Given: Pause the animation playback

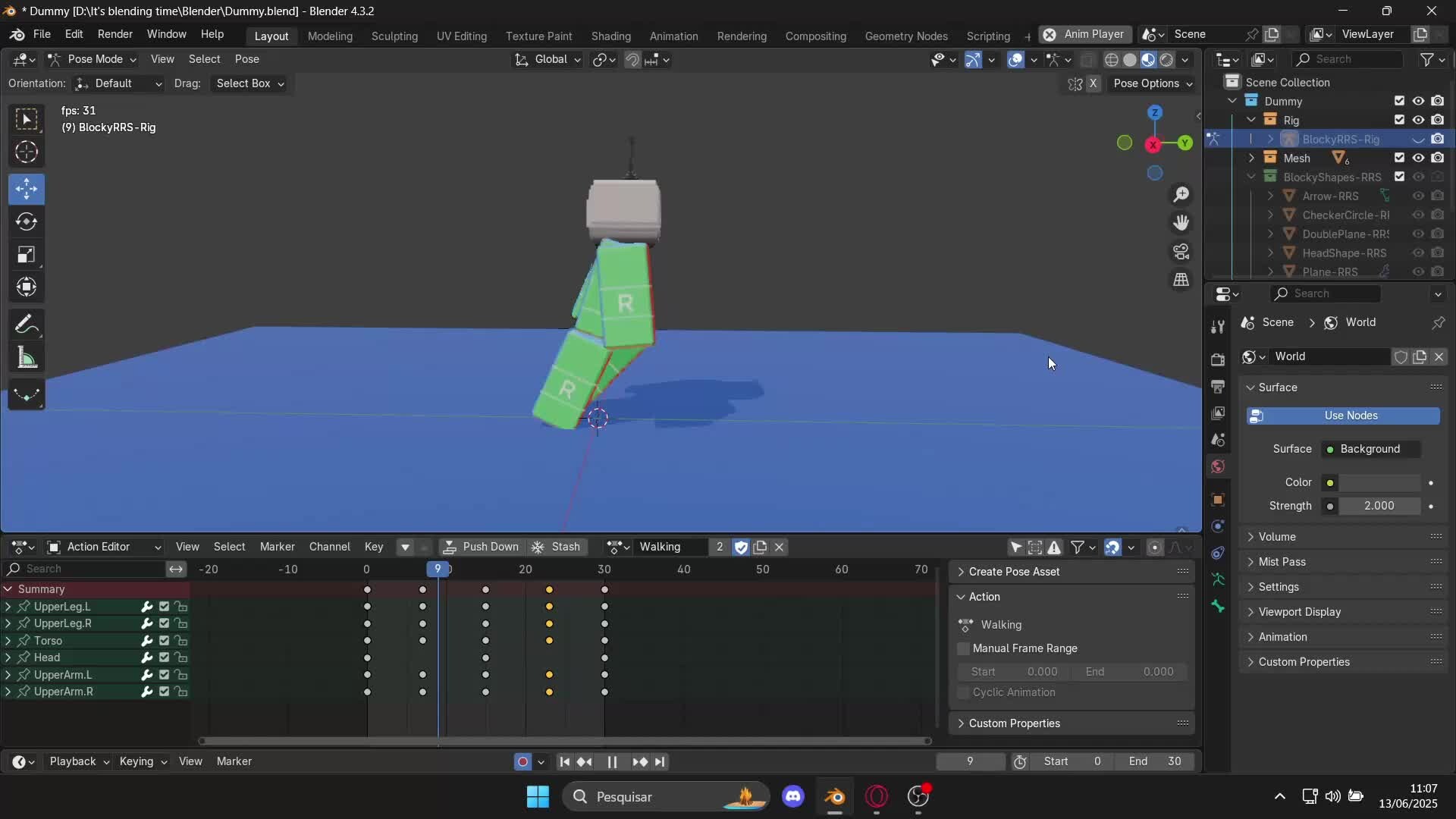Looking at the screenshot, I should (x=612, y=761).
